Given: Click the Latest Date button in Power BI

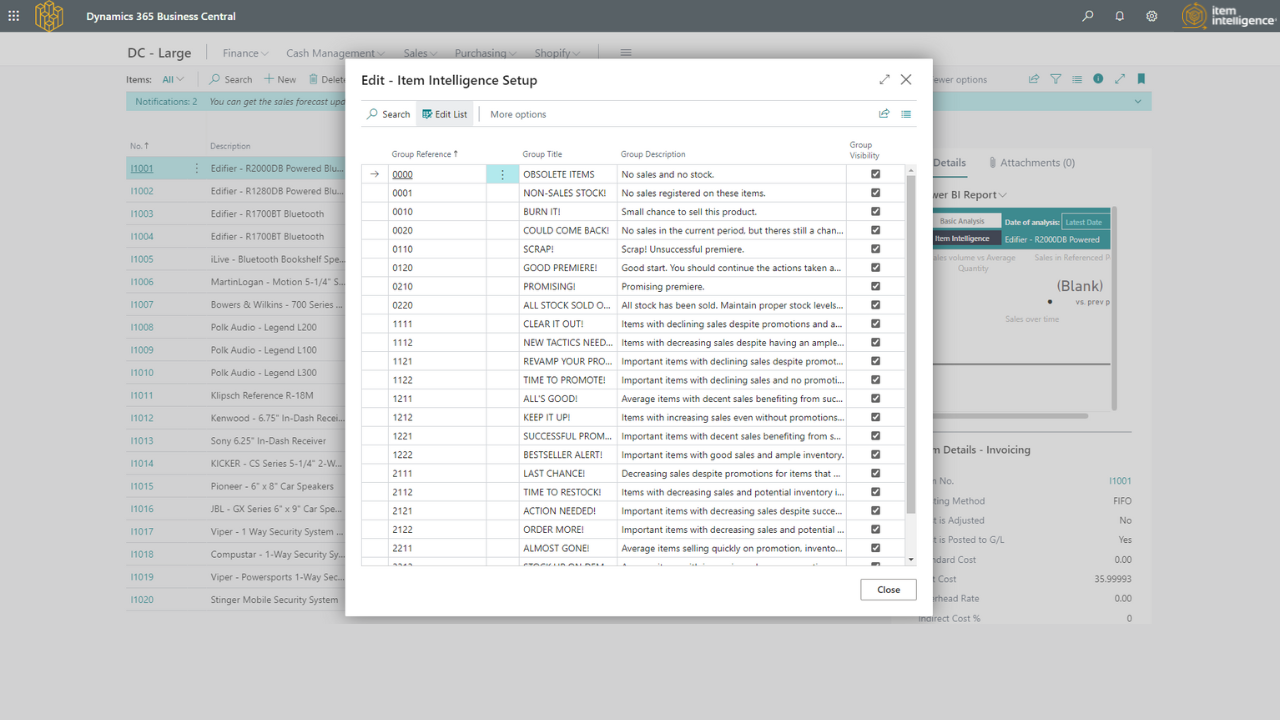Looking at the screenshot, I should point(1084,222).
